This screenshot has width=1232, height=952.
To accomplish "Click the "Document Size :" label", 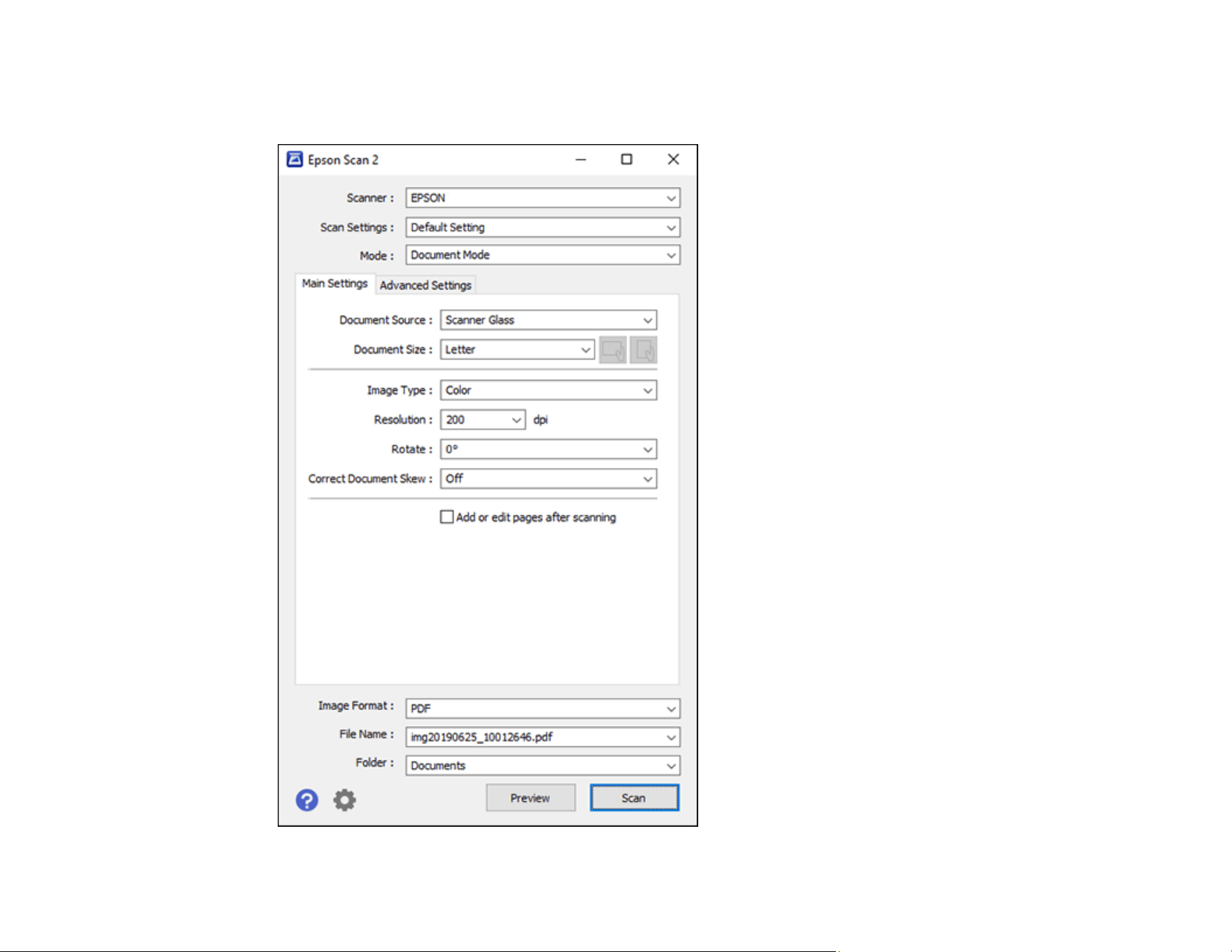I will coord(393,350).
